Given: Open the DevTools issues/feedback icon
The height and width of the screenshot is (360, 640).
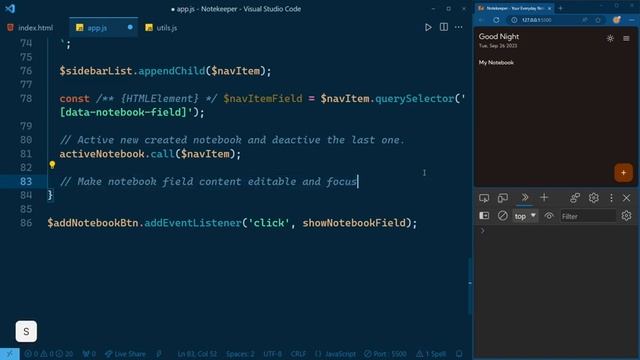Looking at the screenshot, I should 575,198.
